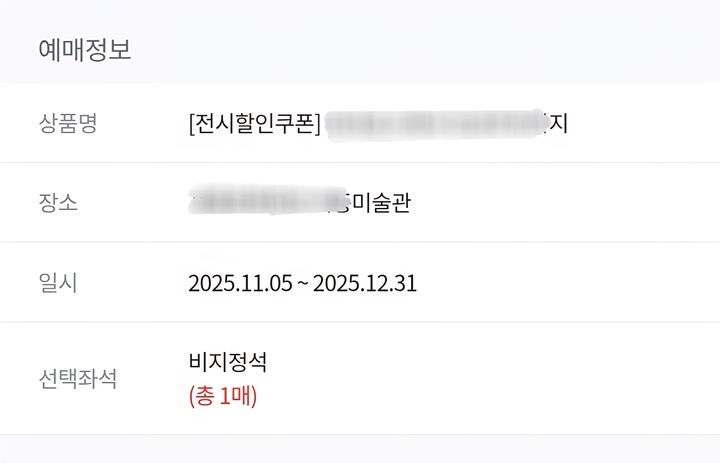The width and height of the screenshot is (720, 463).
Task: Select the 일시 row label
Action: (57, 283)
